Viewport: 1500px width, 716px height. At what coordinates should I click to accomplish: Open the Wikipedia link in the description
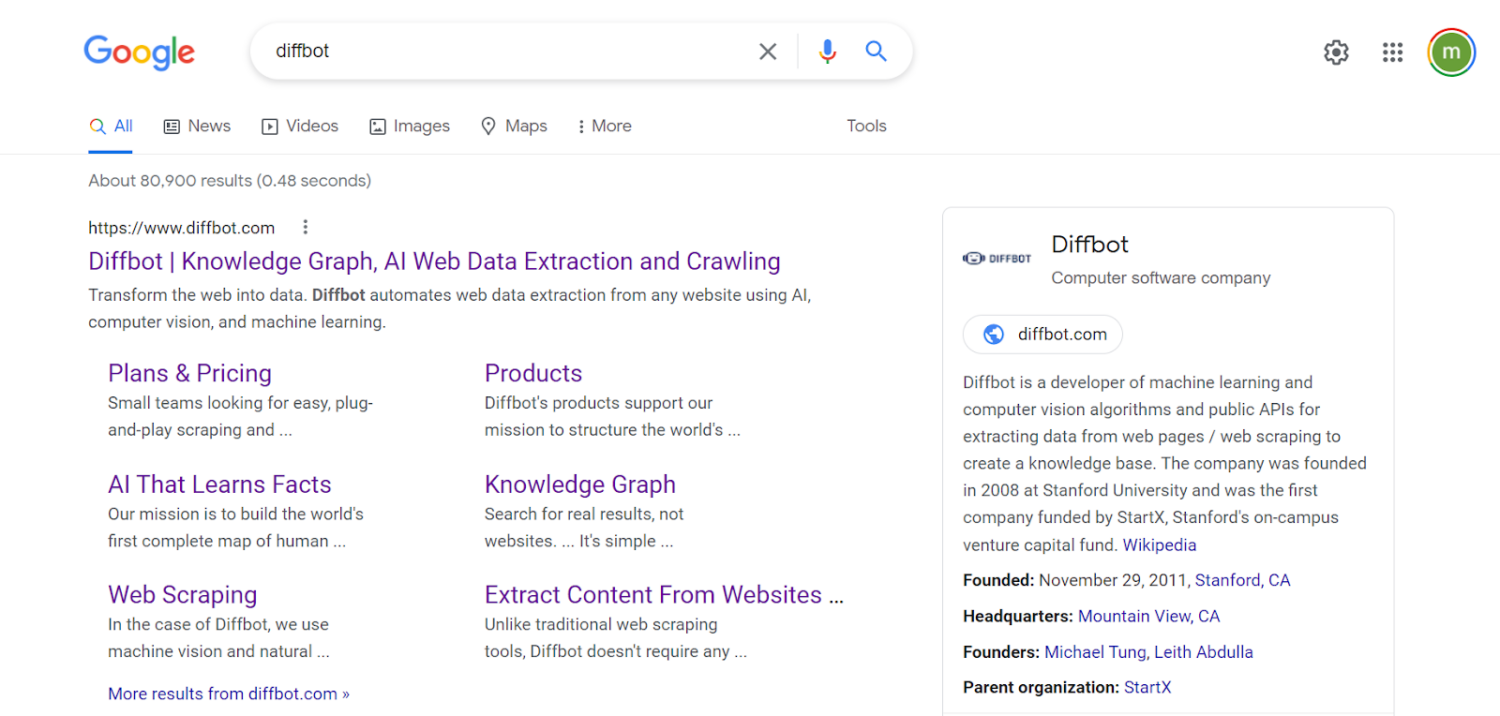pyautogui.click(x=1160, y=545)
